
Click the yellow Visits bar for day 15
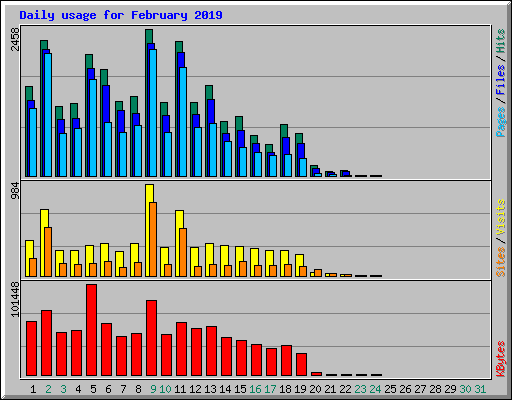tap(238, 261)
